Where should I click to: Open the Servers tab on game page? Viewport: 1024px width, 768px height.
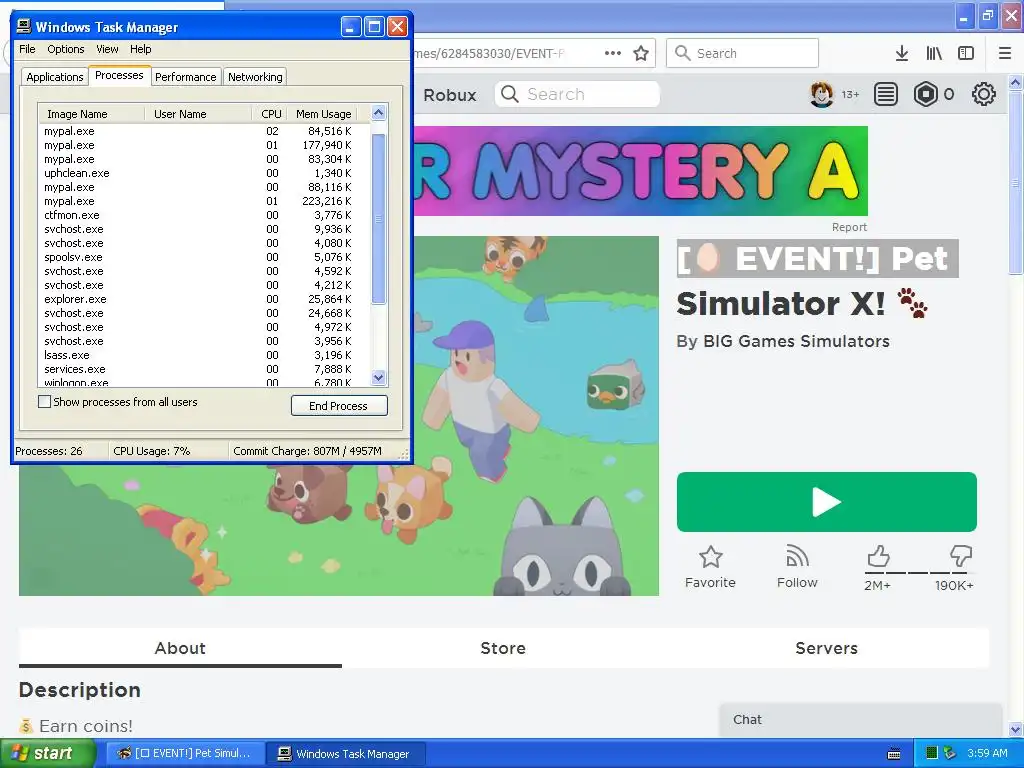(826, 648)
